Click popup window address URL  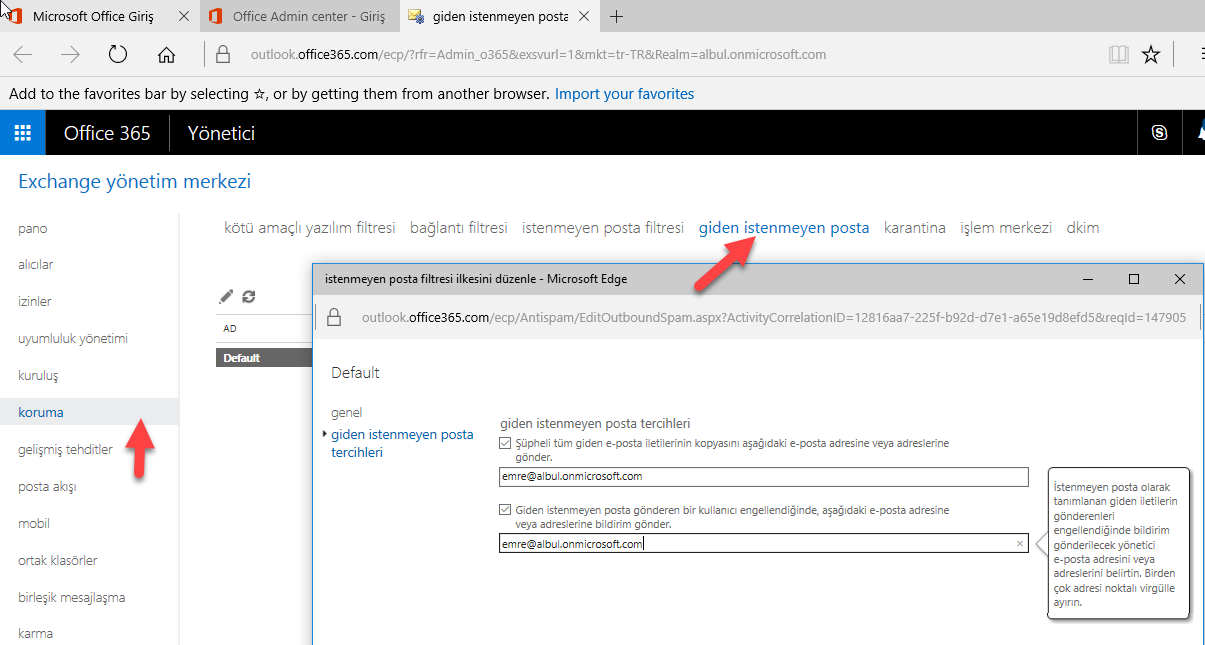coord(773,318)
